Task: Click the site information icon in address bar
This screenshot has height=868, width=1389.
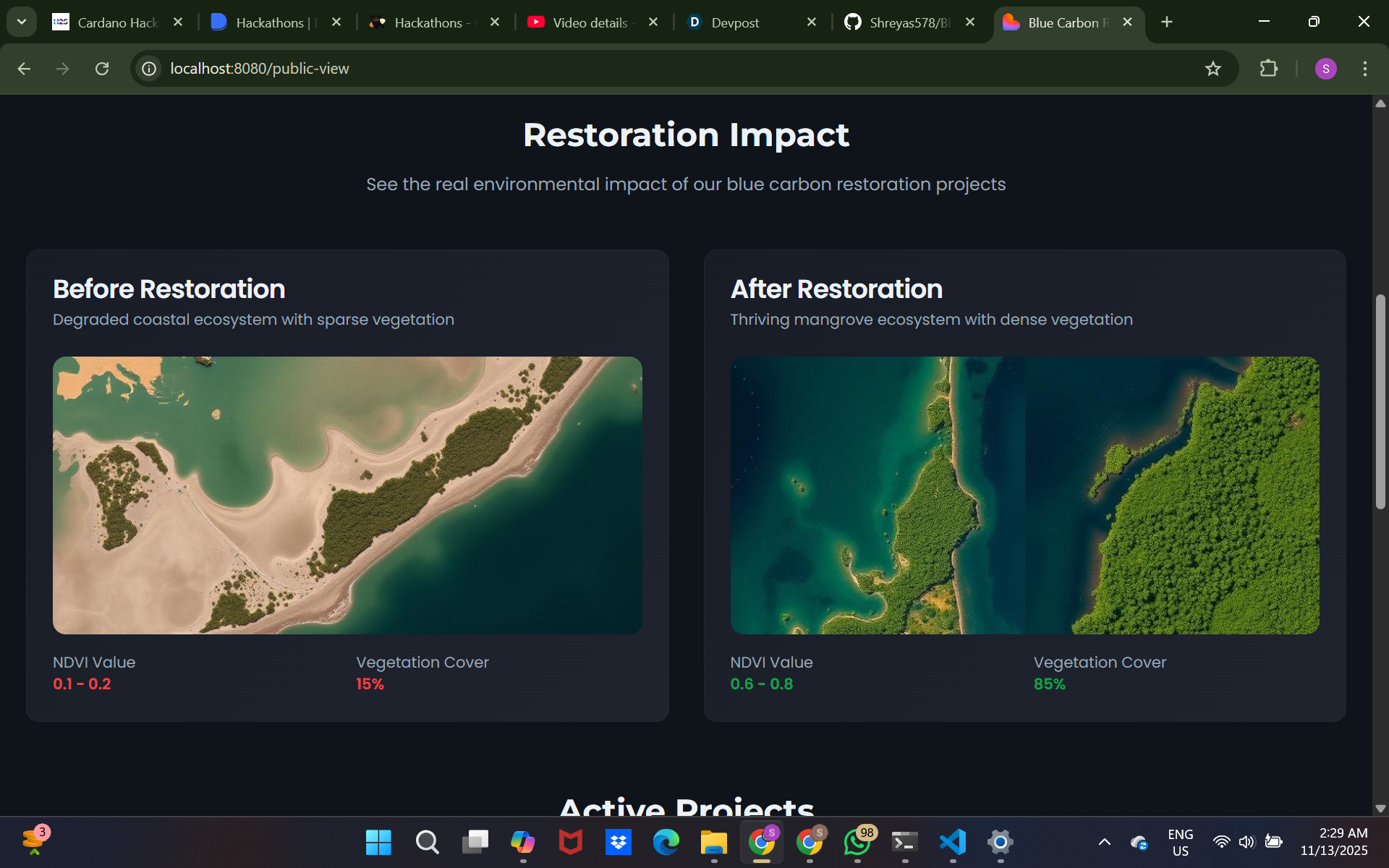Action: [x=149, y=69]
